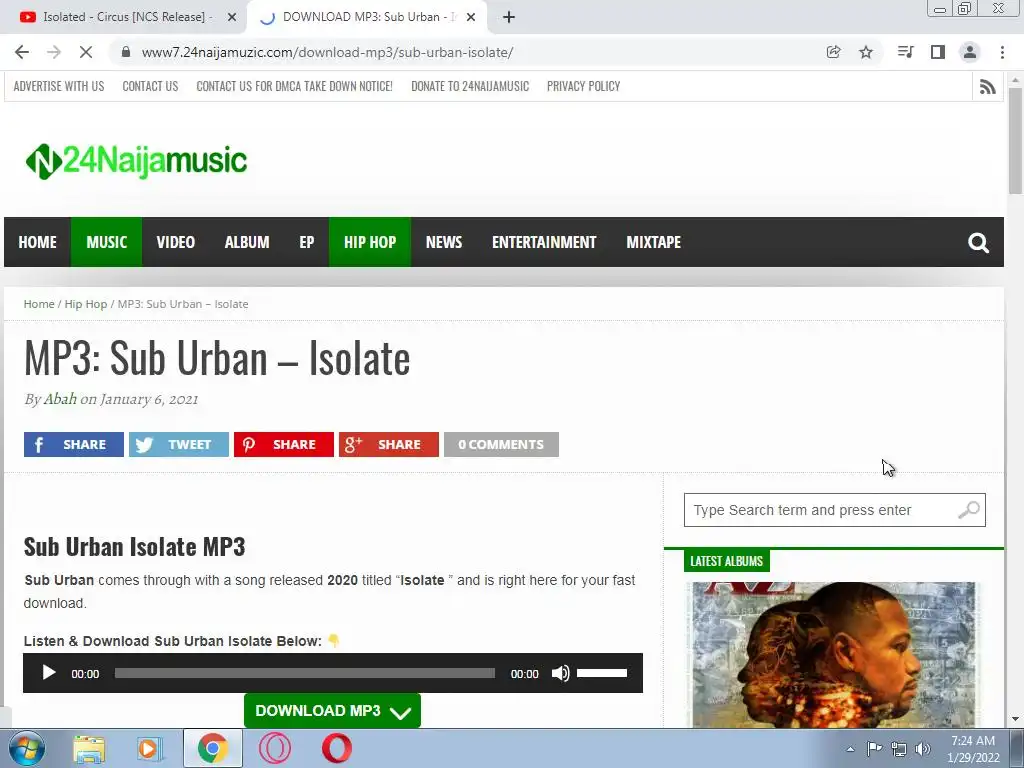Adjust the audio player volume slider

pos(602,673)
